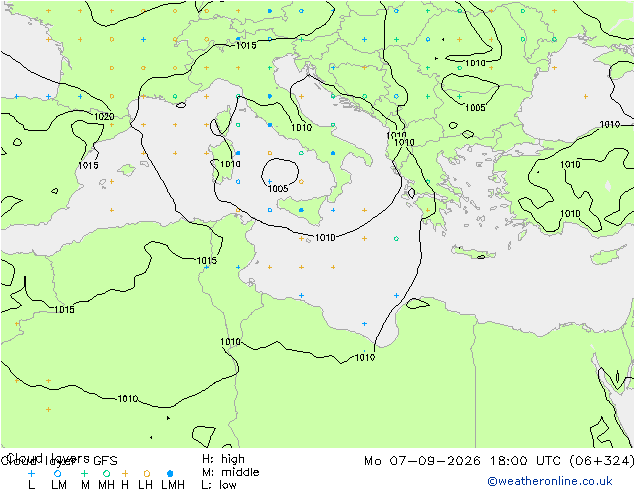Click the blue plus legend symbol for L

click(31, 473)
